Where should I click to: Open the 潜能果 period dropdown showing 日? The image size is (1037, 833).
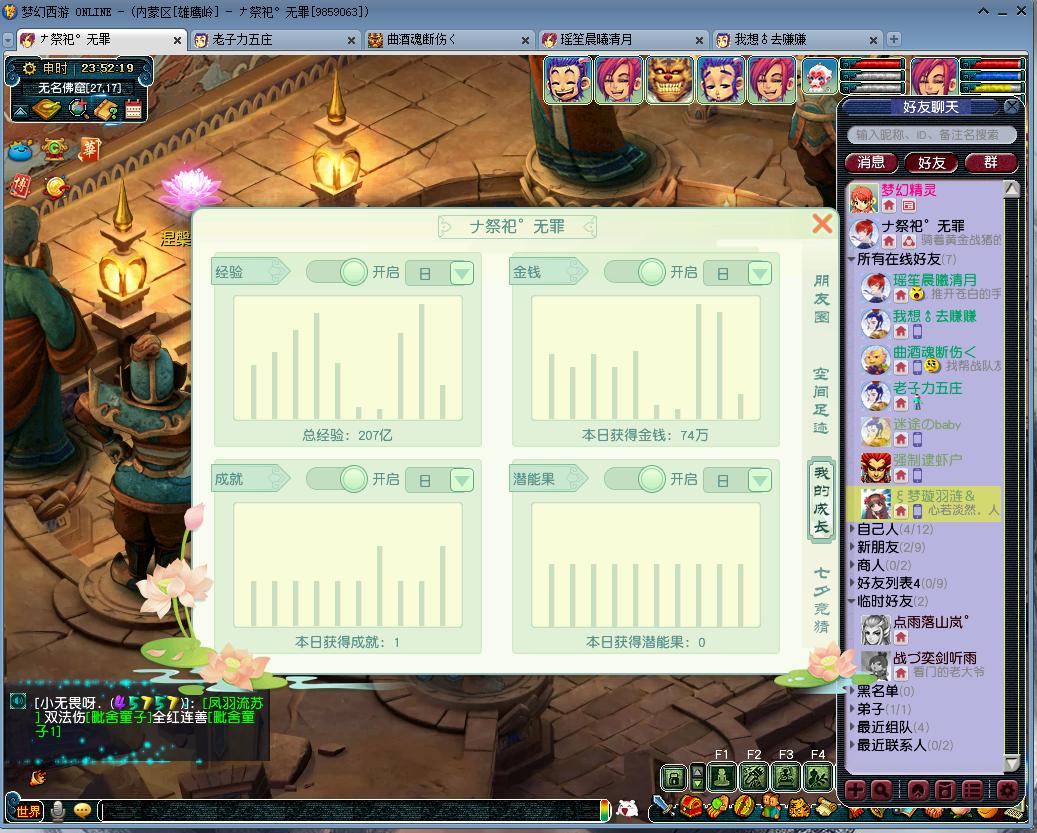pos(738,480)
